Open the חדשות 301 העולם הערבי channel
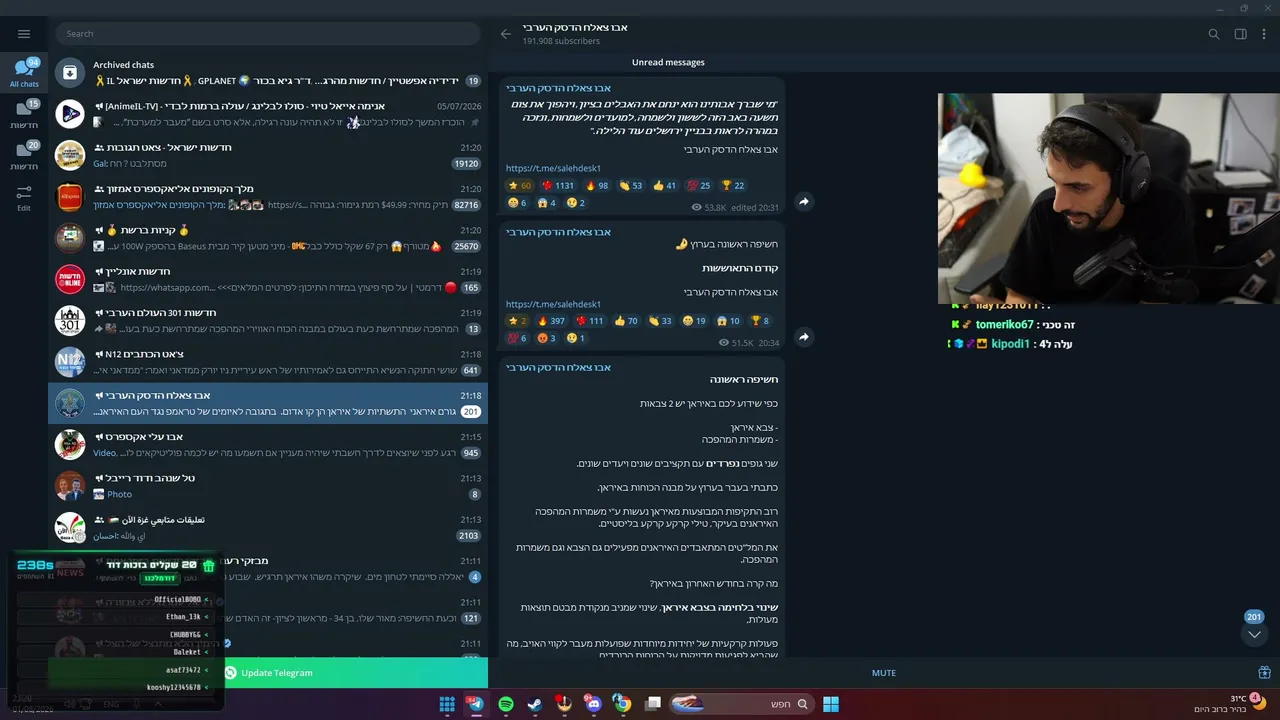This screenshot has width=1280, height=720. pos(268,321)
